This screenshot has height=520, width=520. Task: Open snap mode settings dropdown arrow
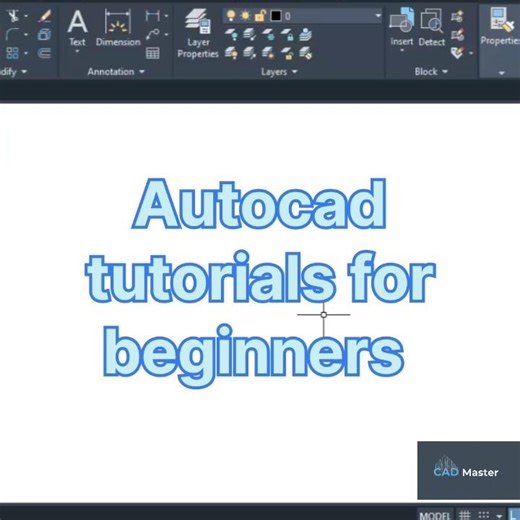point(499,516)
